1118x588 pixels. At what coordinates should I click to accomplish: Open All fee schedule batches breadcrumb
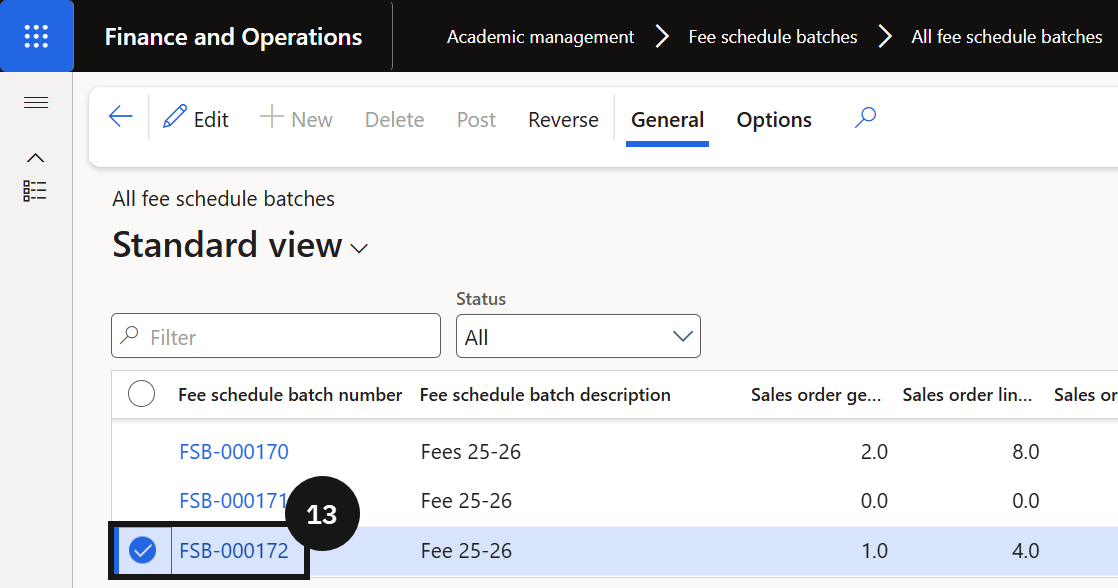click(x=1007, y=37)
